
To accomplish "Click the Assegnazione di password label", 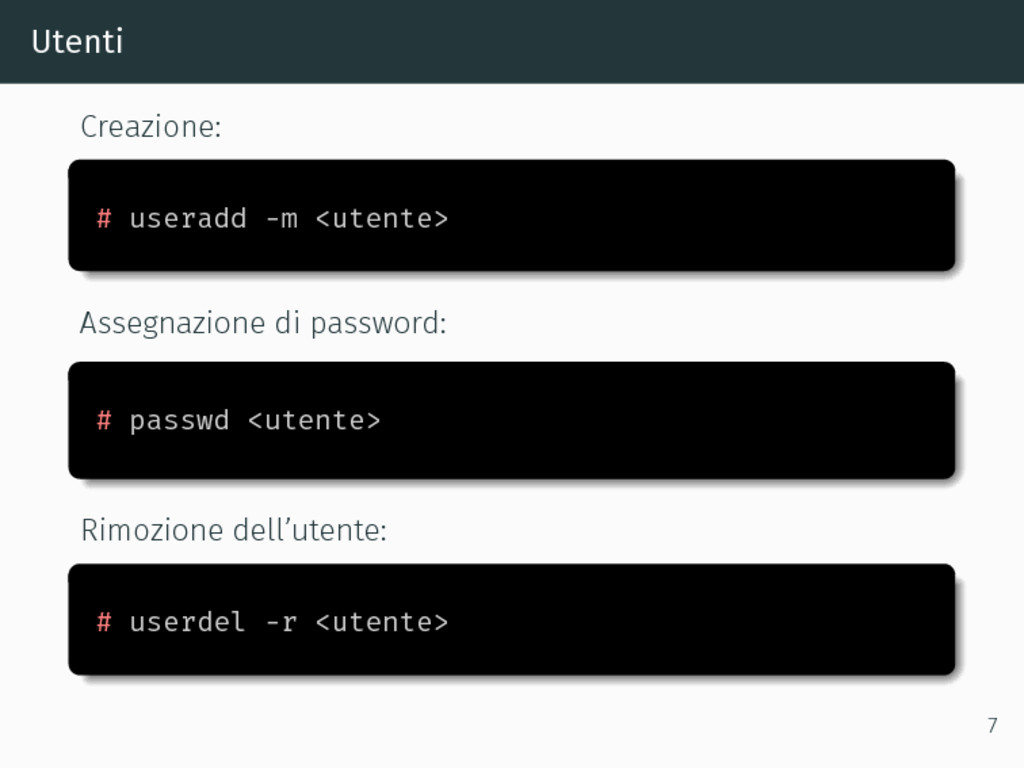I will [263, 323].
